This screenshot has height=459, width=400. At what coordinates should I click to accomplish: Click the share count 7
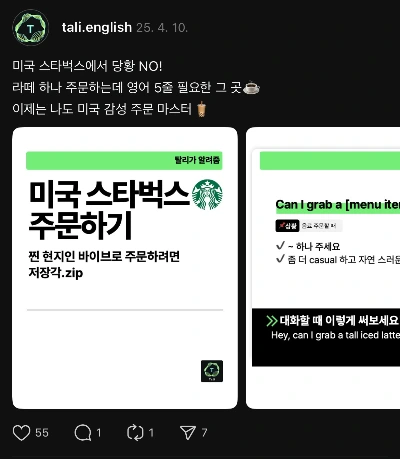[204, 433]
